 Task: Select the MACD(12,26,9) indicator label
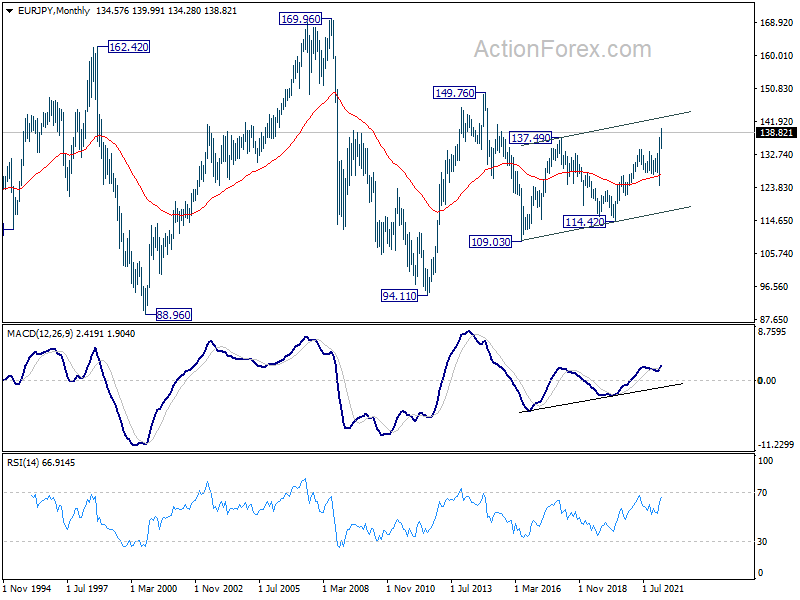coord(41,334)
